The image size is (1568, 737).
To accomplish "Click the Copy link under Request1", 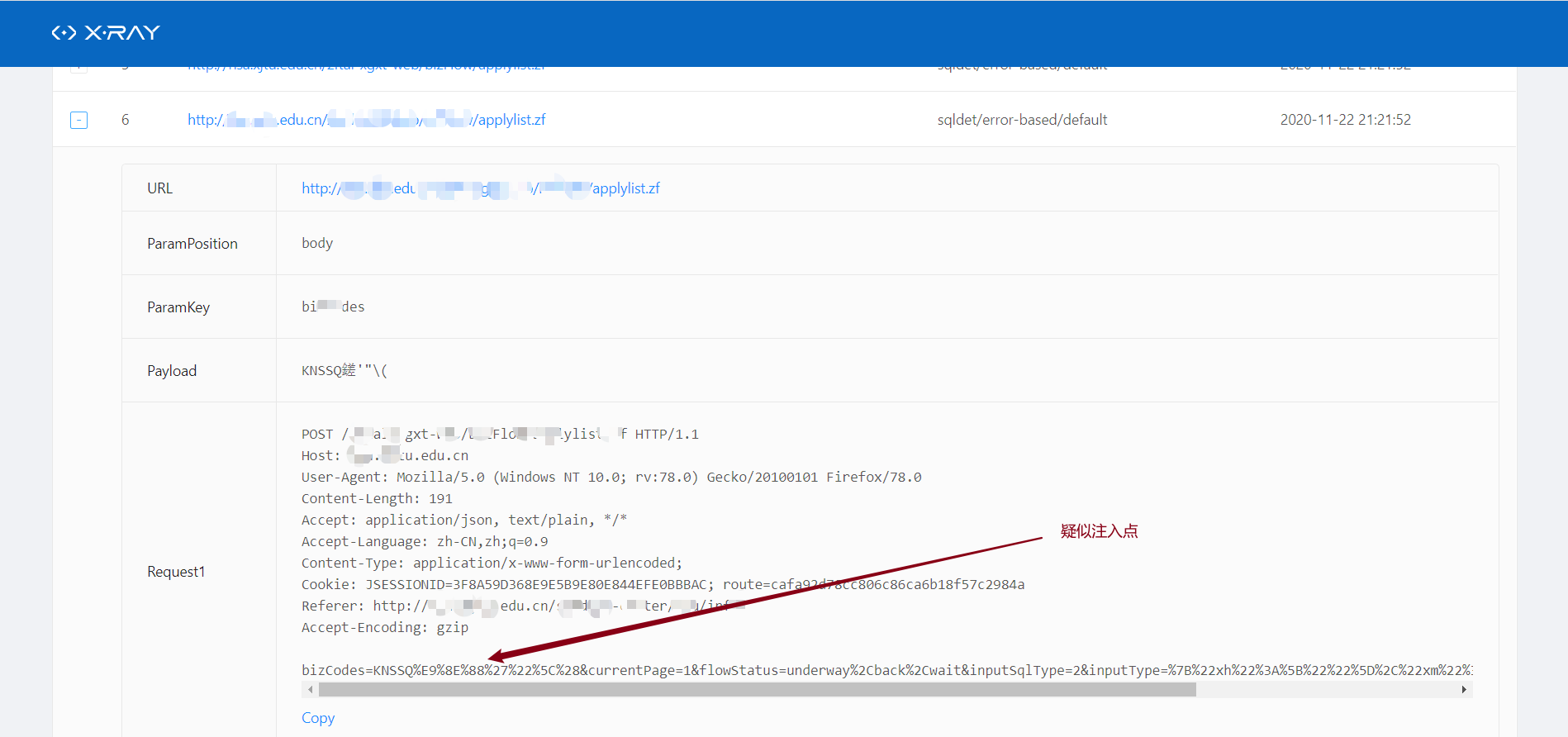I will pos(318,718).
